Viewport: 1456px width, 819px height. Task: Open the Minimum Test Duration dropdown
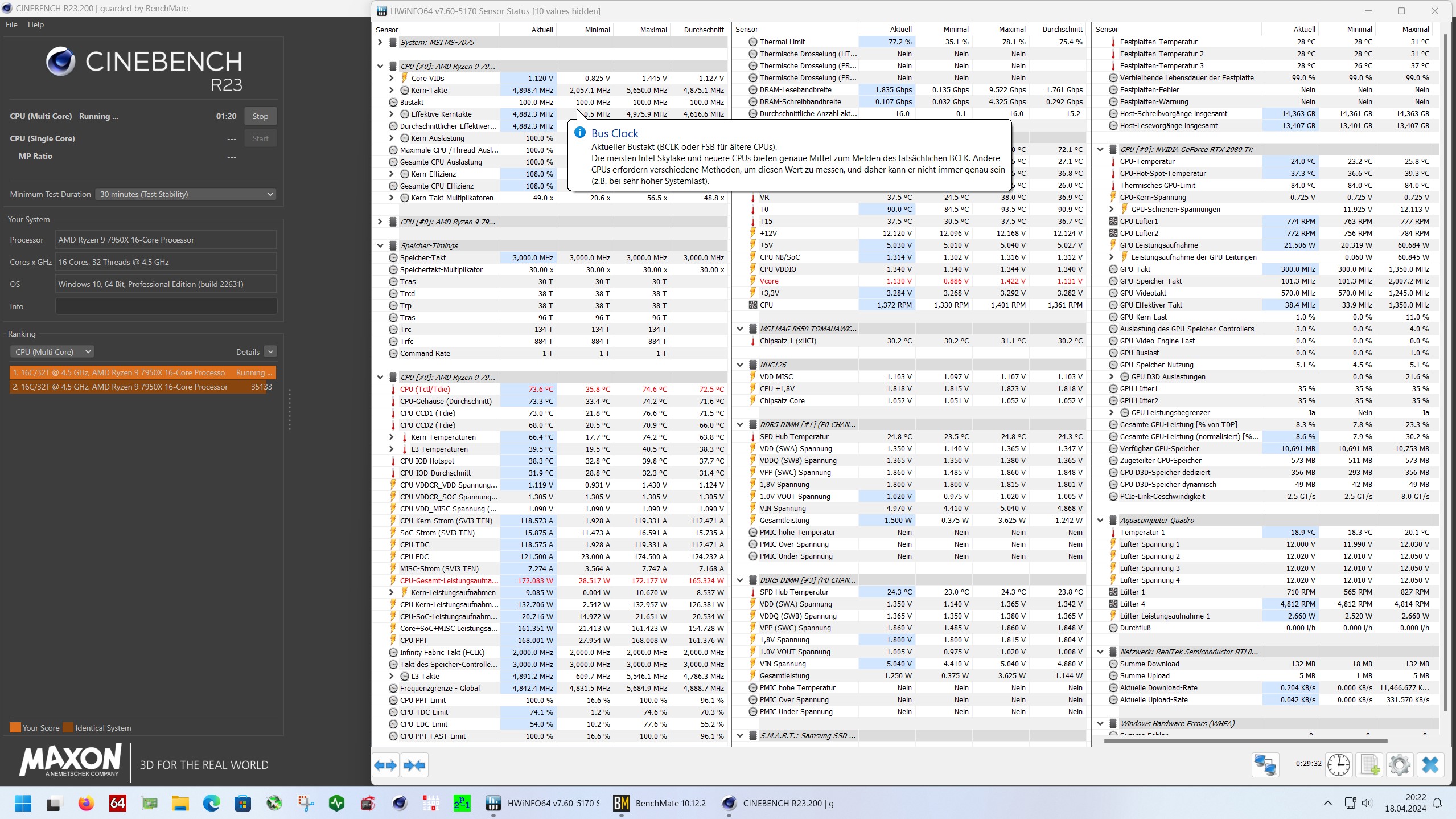(186, 194)
